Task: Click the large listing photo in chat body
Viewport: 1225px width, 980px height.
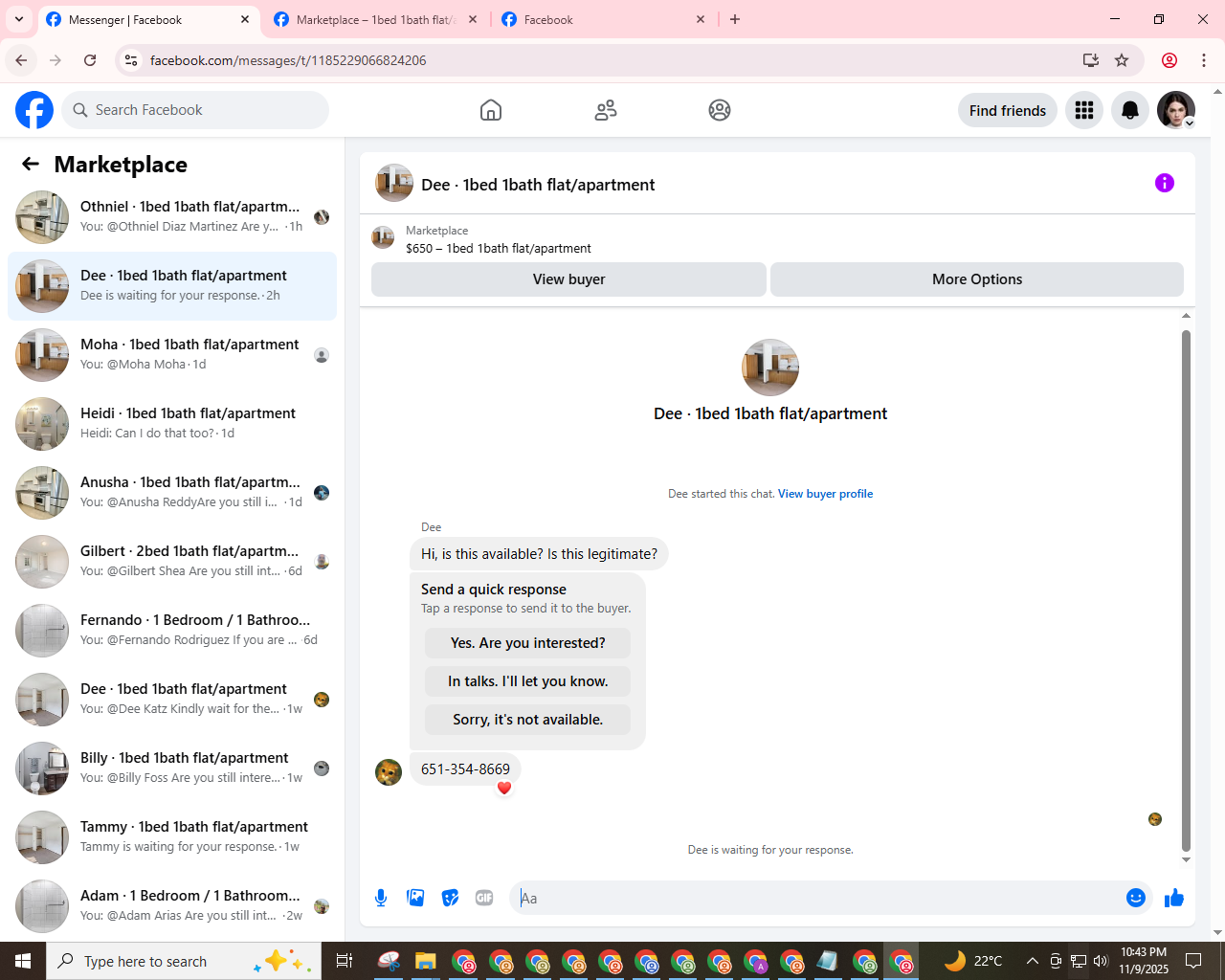Action: pos(770,367)
